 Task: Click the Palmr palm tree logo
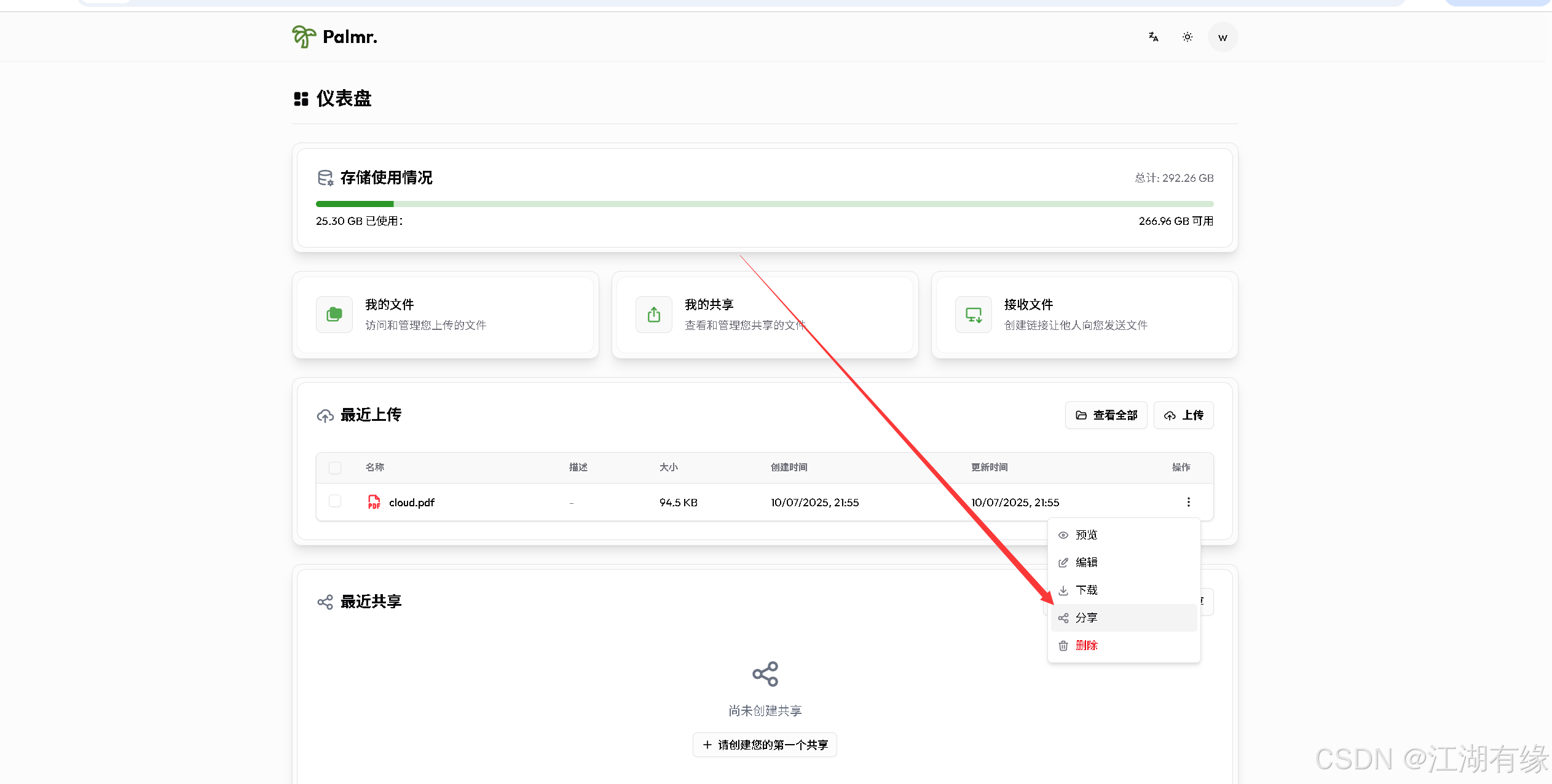[x=304, y=36]
